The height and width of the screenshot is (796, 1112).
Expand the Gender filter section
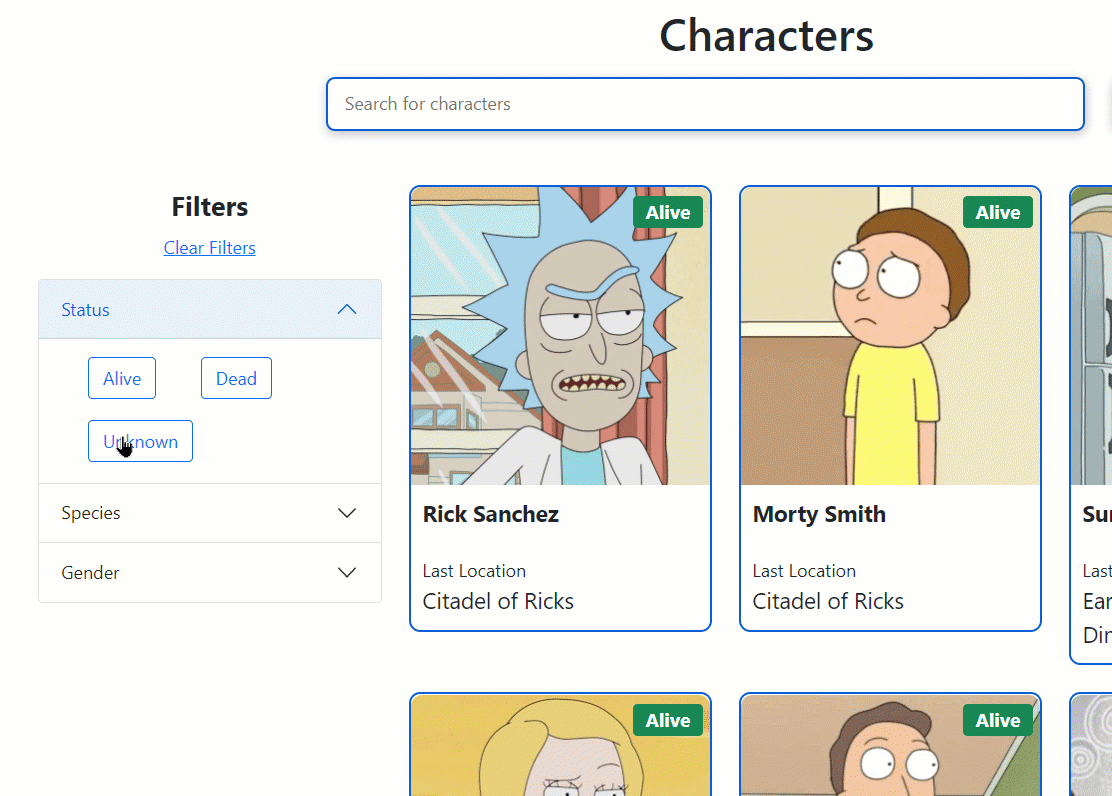(210, 573)
